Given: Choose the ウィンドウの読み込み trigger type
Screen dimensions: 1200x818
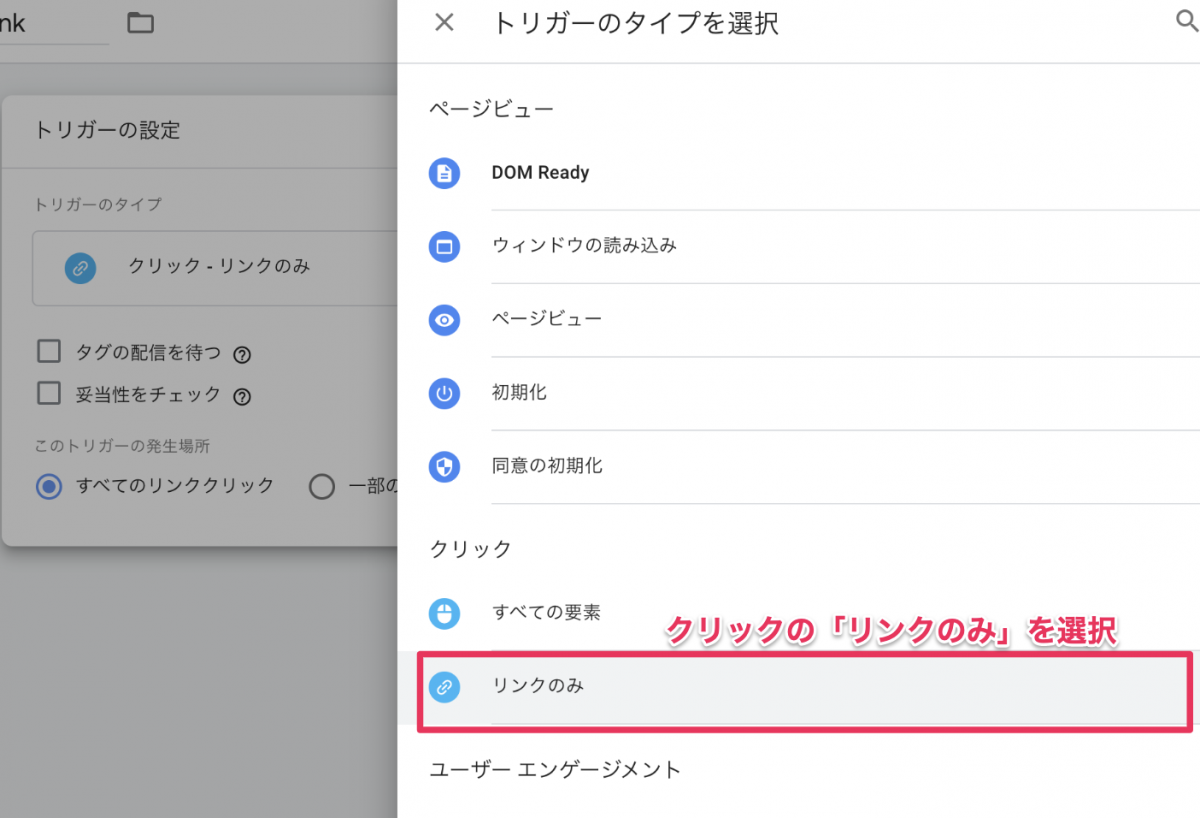Looking at the screenshot, I should tap(584, 245).
